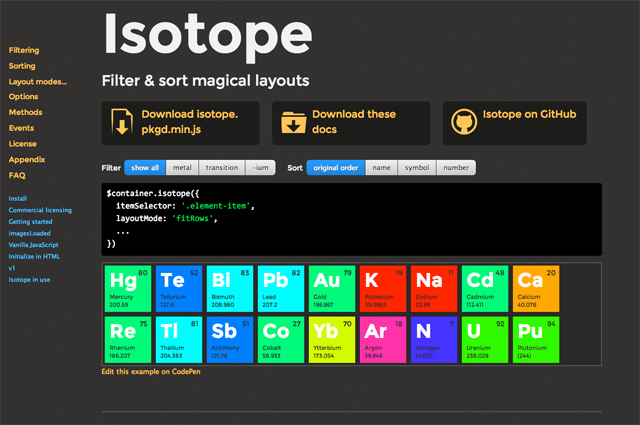Click the Hg Mercury element tile
Viewport: 640px width, 425px height.
coord(128,289)
